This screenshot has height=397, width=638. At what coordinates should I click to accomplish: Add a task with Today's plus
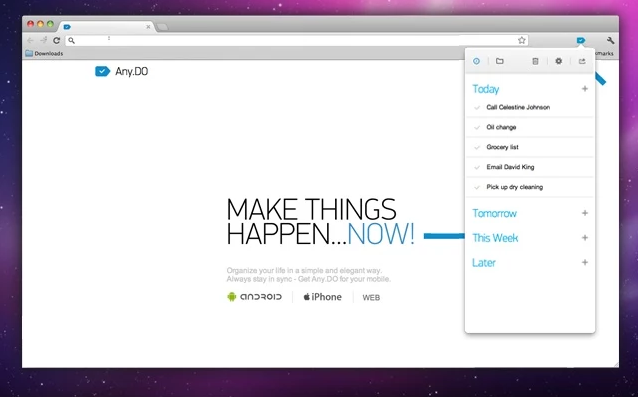(585, 89)
